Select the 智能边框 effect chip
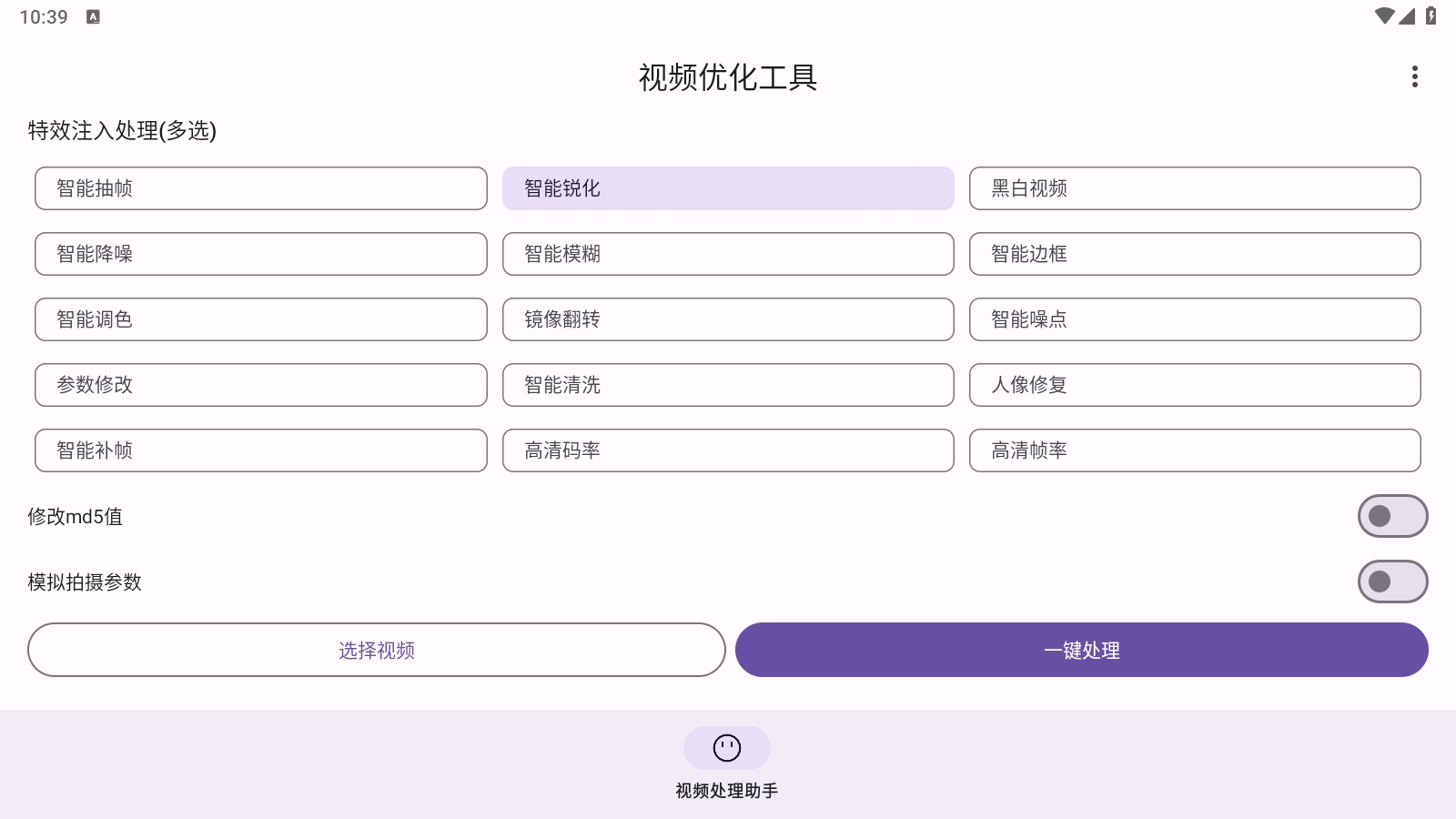This screenshot has width=1456, height=819. click(1195, 254)
